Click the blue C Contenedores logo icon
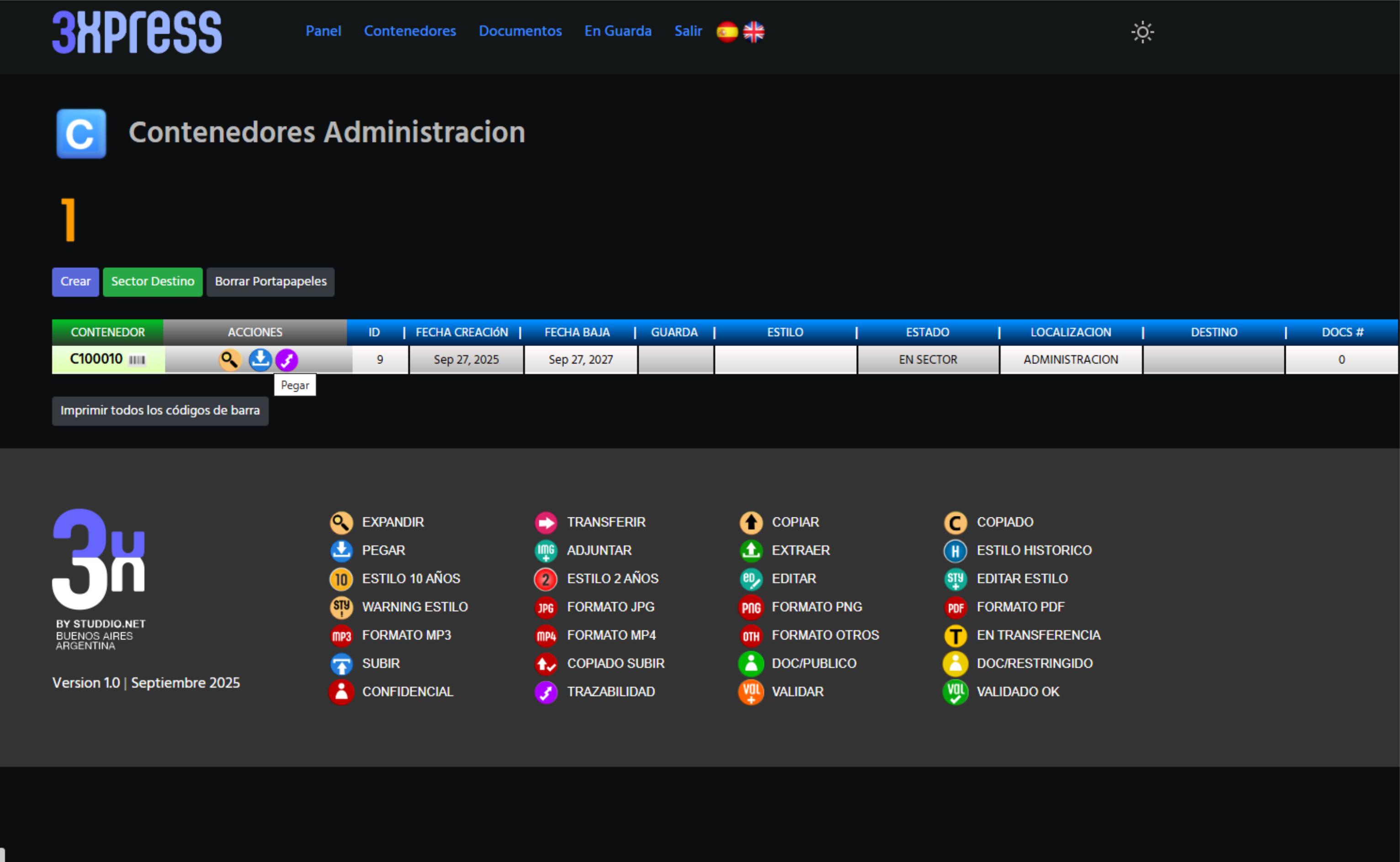Image resolution: width=1400 pixels, height=862 pixels. coord(81,133)
